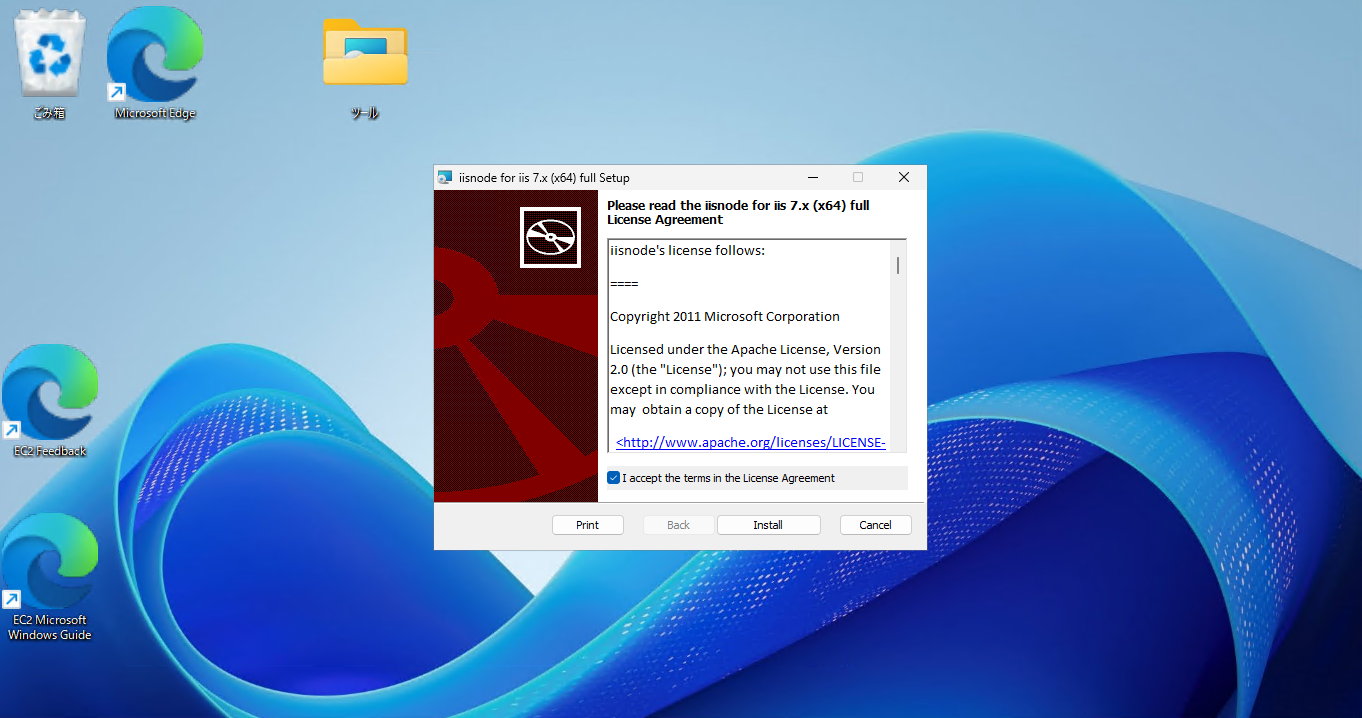The image size is (1362, 718).
Task: Click the disc logo in setup banner
Action: [x=551, y=238]
